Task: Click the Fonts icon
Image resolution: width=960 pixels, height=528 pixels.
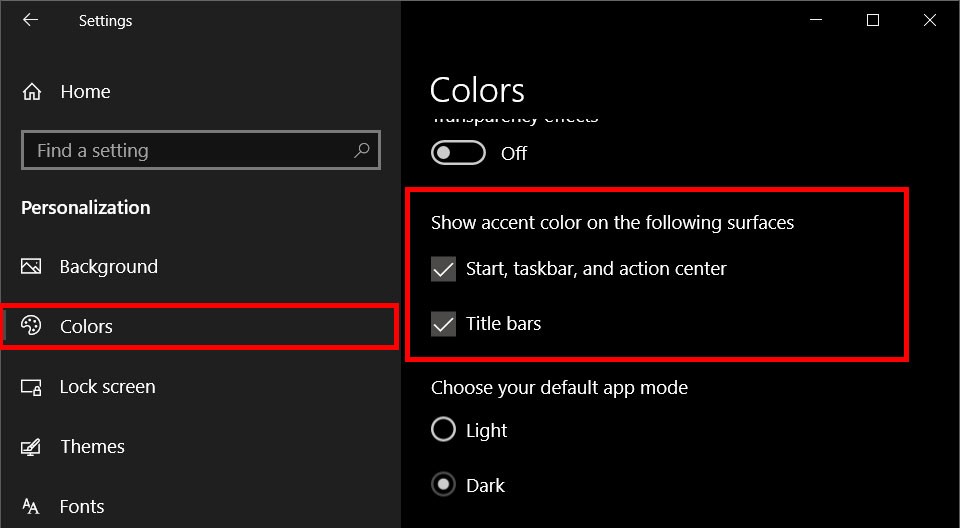Action: [x=31, y=507]
